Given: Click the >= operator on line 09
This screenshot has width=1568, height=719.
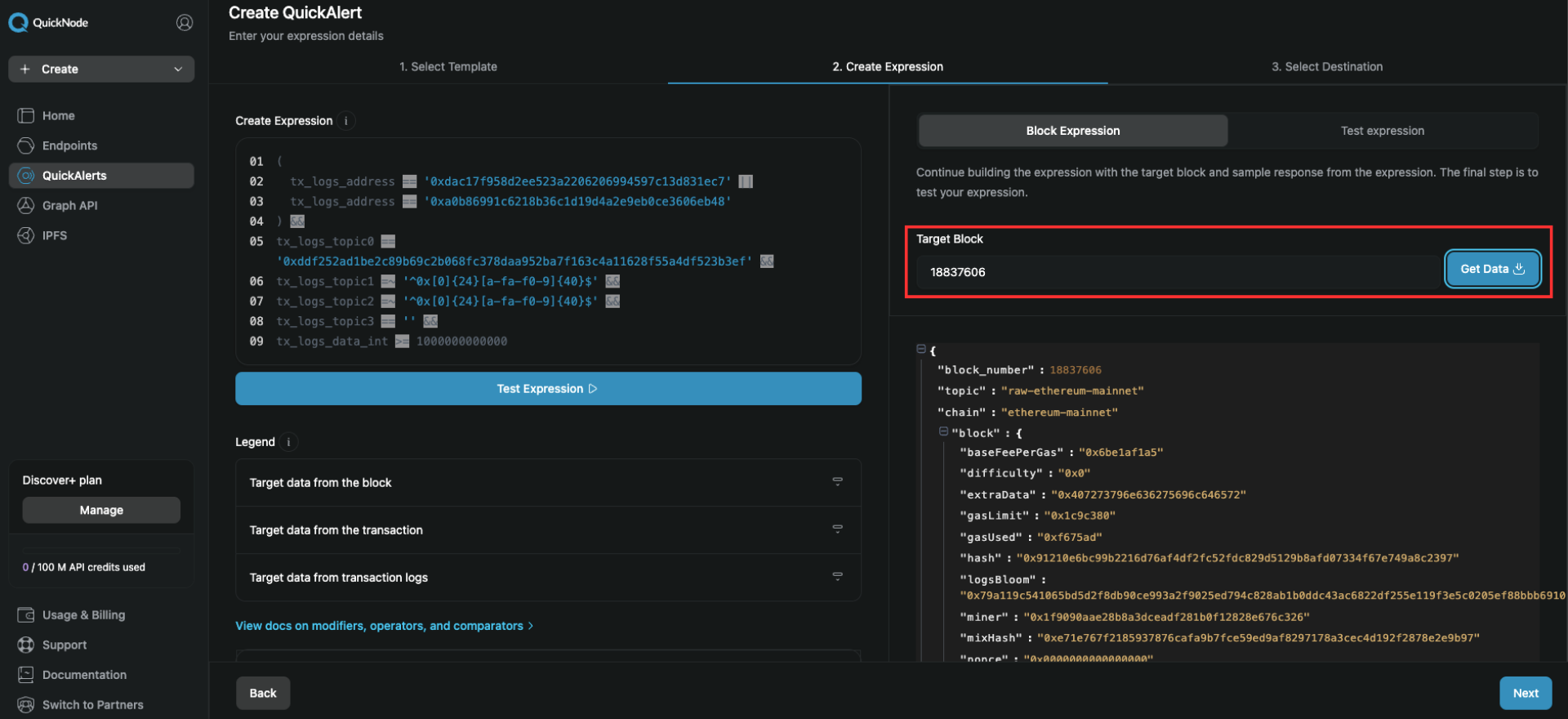Looking at the screenshot, I should 403,341.
